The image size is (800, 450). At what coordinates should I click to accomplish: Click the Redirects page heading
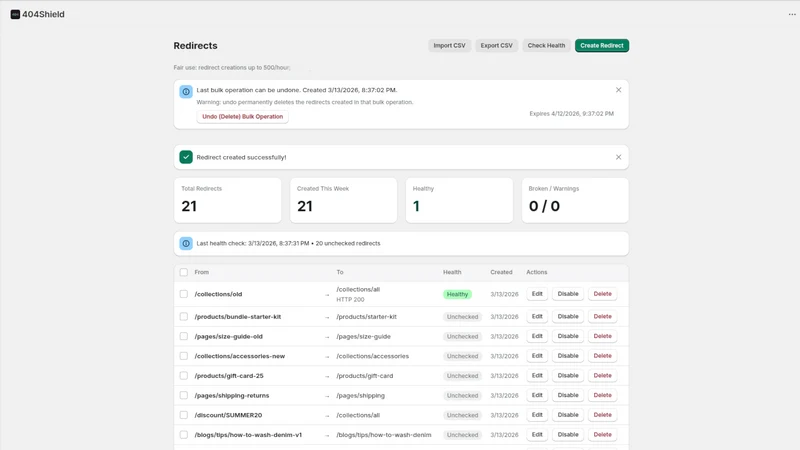point(195,45)
